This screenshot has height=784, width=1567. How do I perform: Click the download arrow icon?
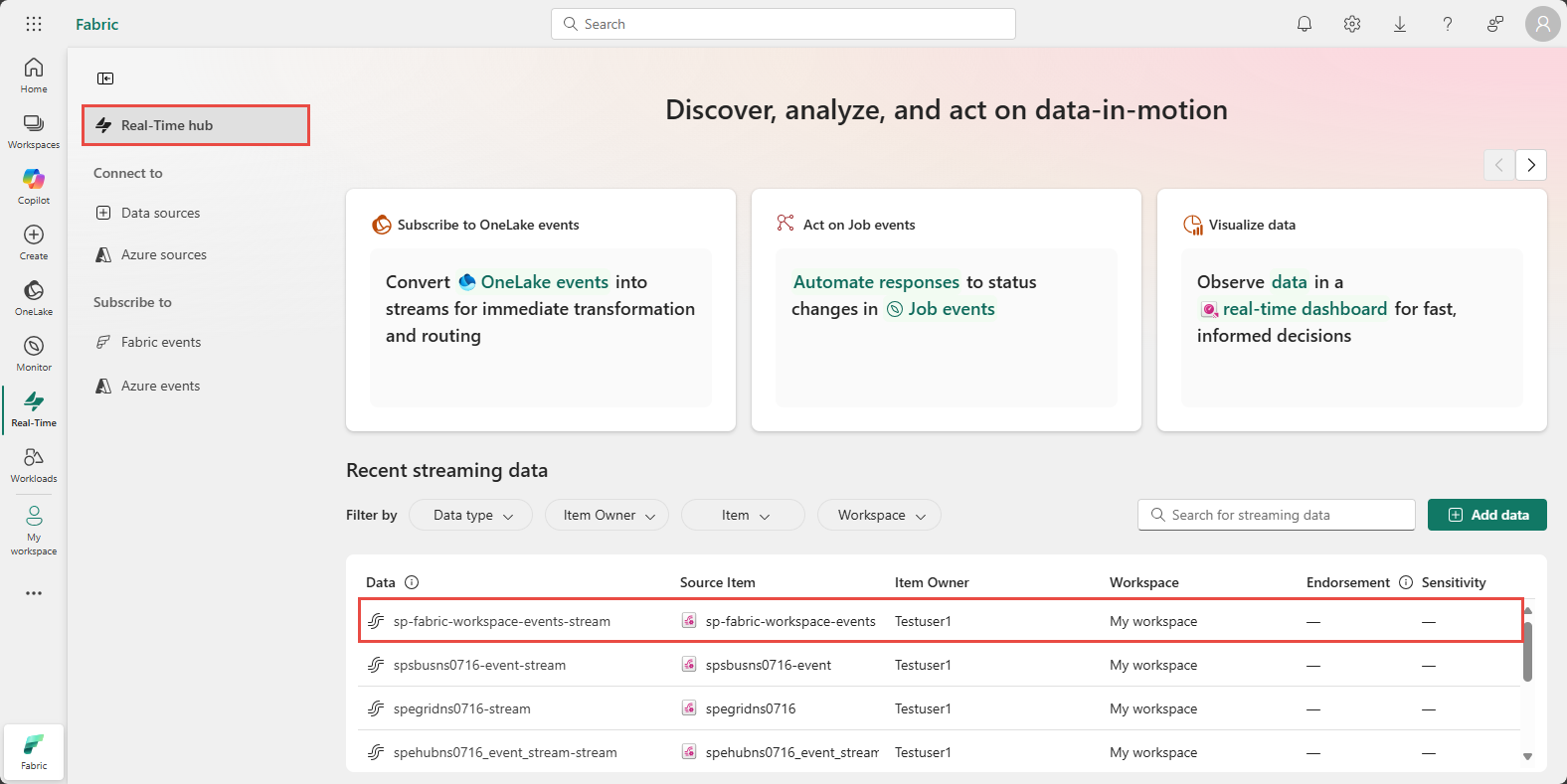coord(1400,24)
